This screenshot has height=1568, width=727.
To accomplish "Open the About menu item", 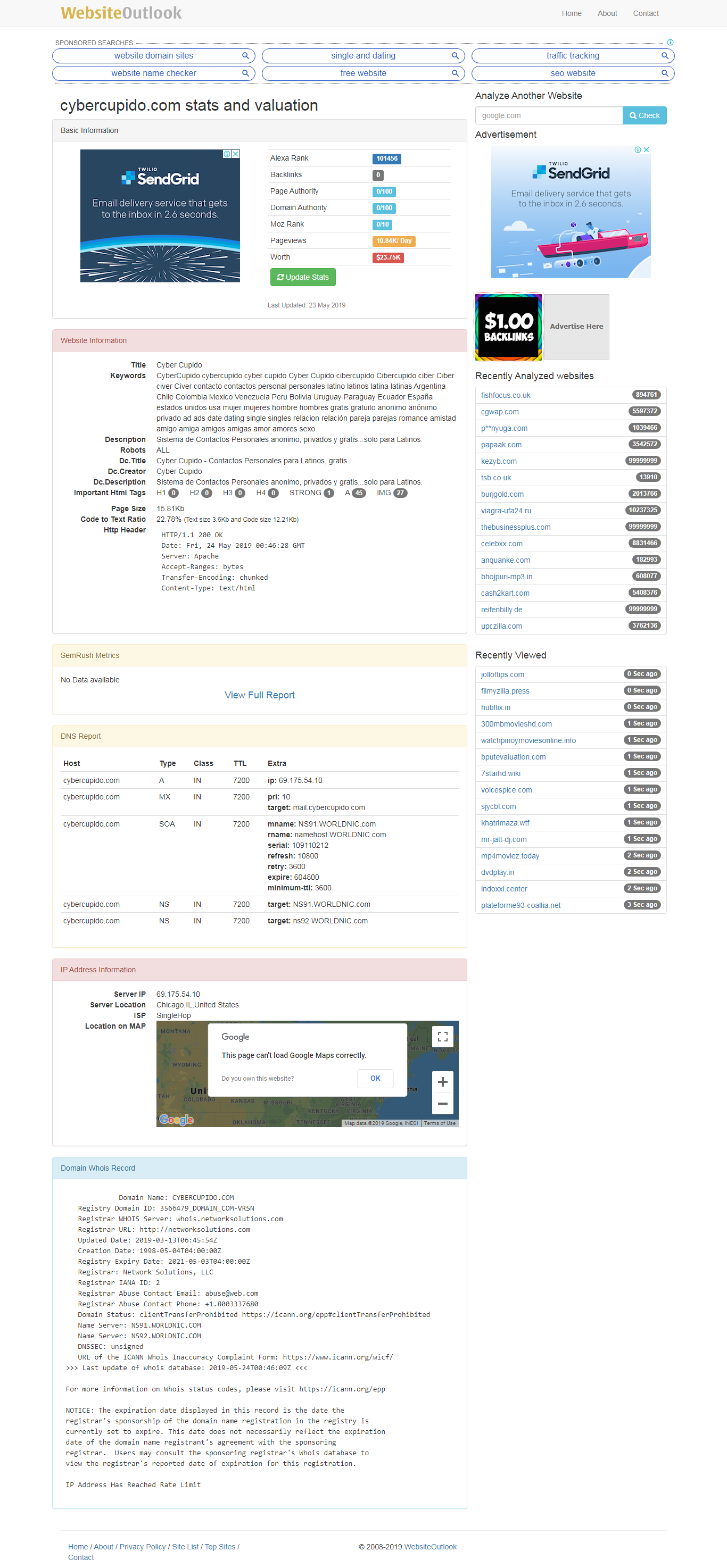I will tap(606, 13).
